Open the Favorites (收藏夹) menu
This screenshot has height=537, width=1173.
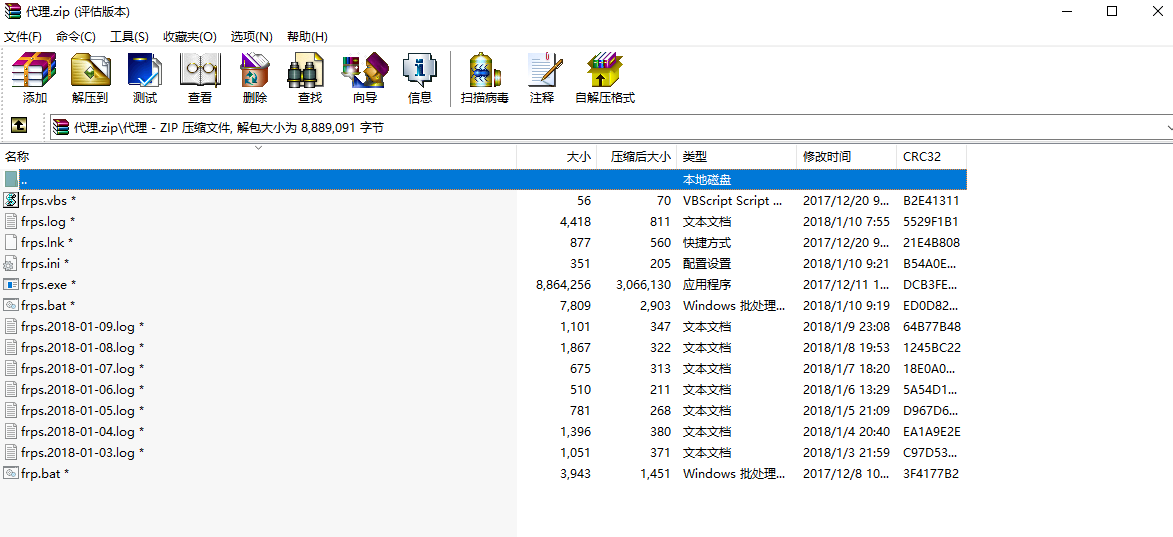pos(190,37)
